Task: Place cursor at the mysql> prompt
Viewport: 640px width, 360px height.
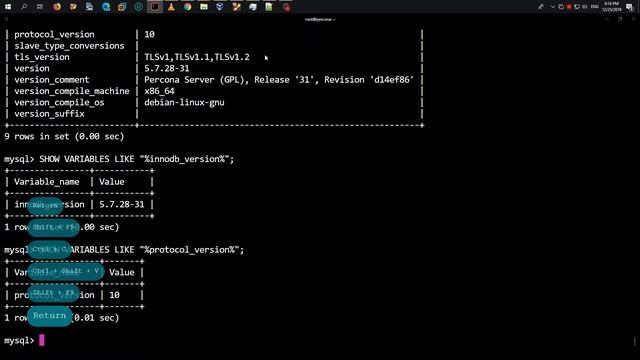Action: 42,340
